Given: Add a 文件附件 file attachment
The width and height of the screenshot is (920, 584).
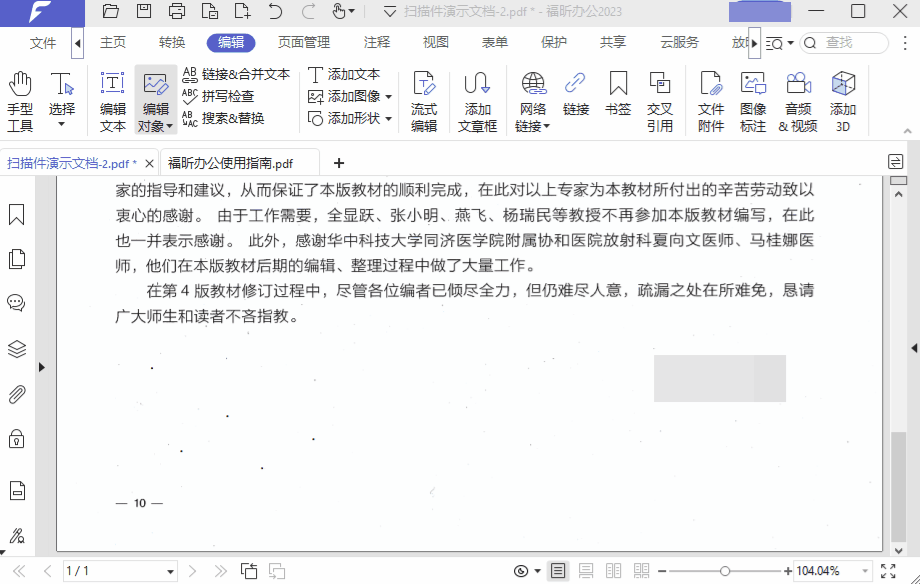Looking at the screenshot, I should (710, 97).
